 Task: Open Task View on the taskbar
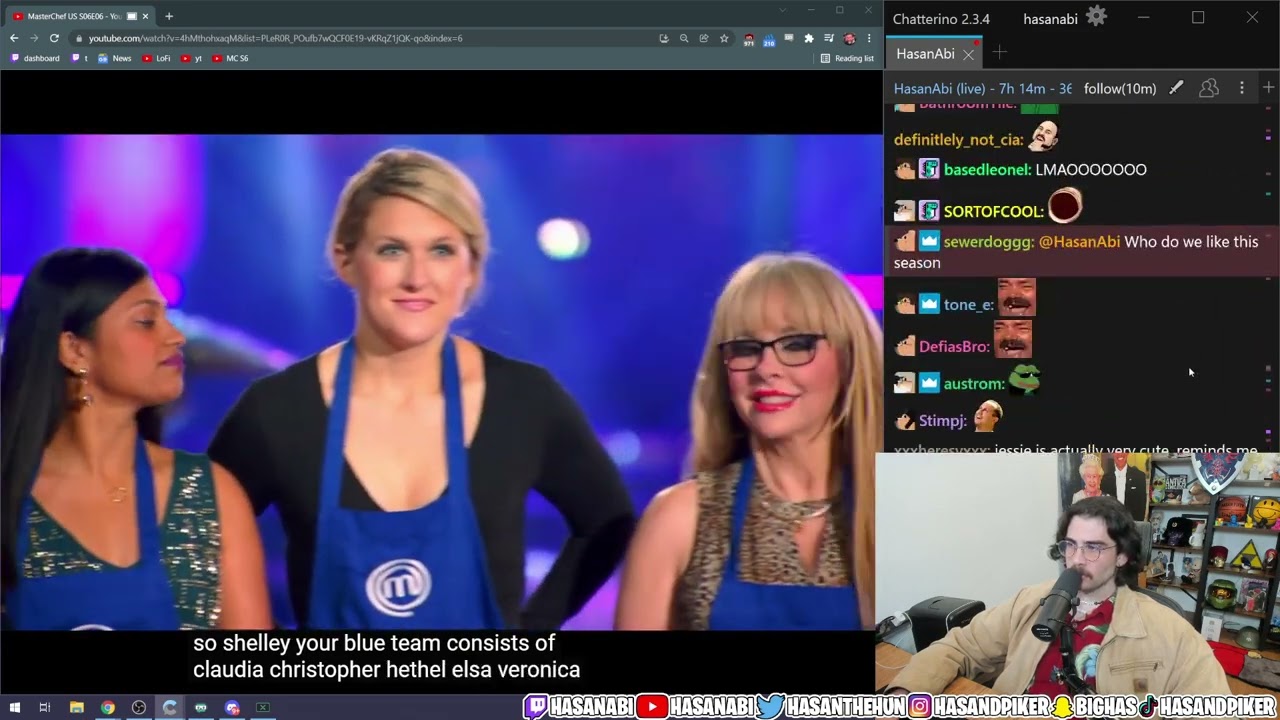click(x=45, y=708)
